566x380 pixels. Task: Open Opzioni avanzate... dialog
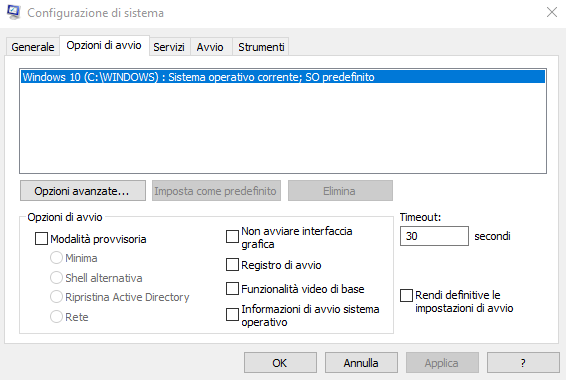tap(83, 191)
